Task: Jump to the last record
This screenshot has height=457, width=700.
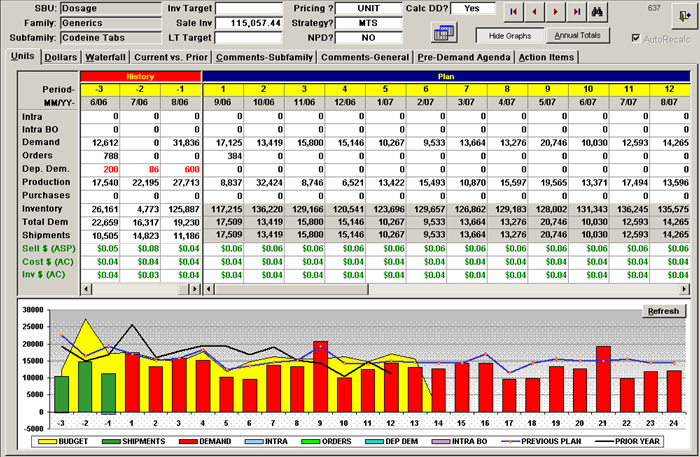Action: pyautogui.click(x=576, y=12)
